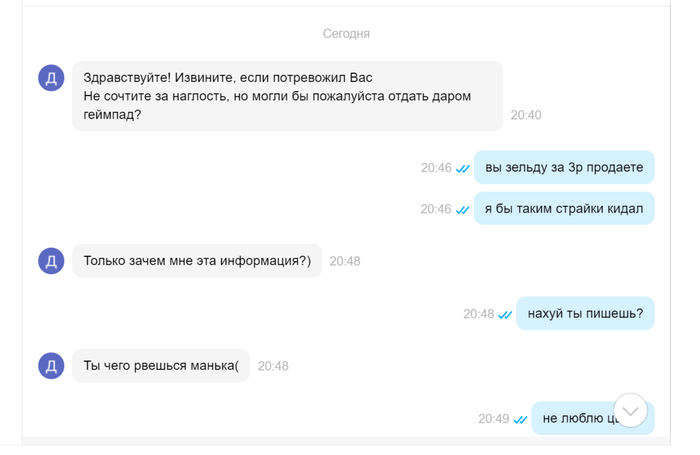This screenshot has height=455, width=700.
Task: Click read checkmarks beside "вы зельду за 3р продаете"
Action: click(463, 168)
